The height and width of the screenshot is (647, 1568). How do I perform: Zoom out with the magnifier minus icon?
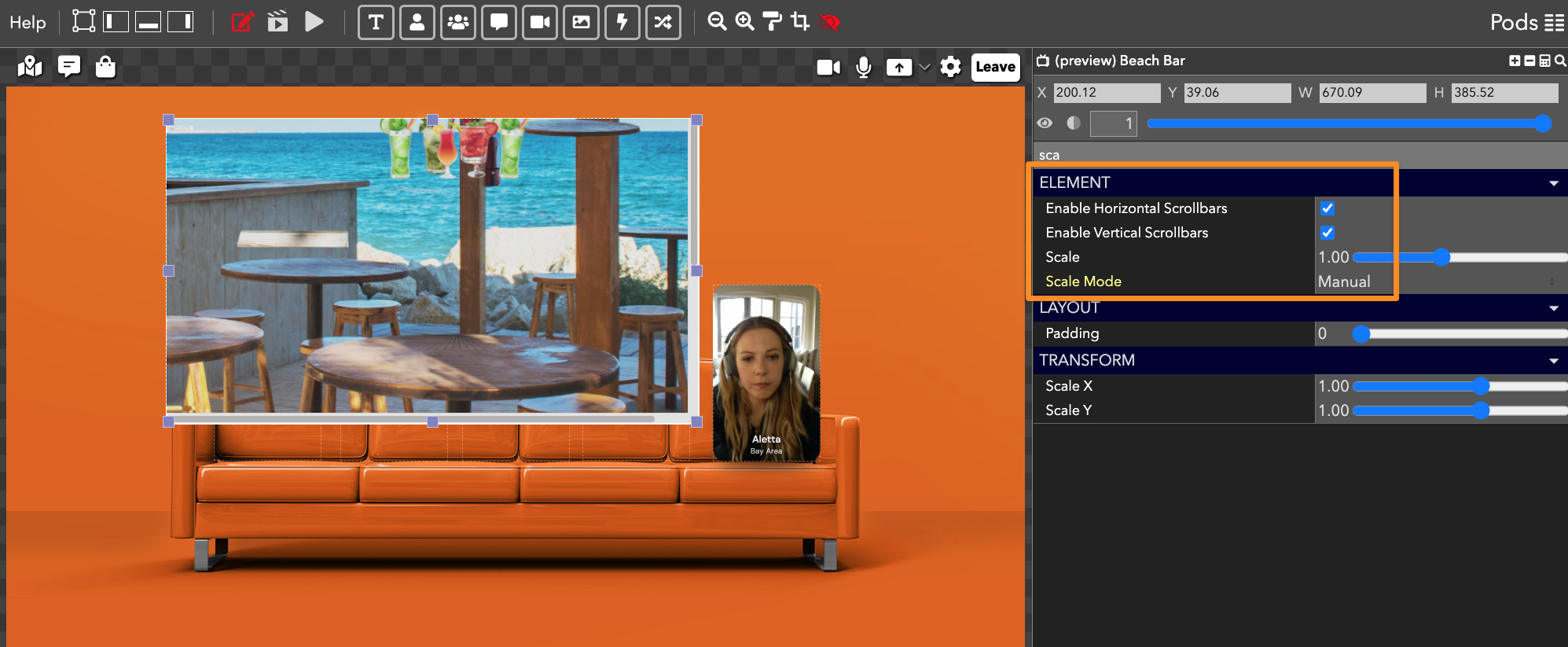coord(716,21)
